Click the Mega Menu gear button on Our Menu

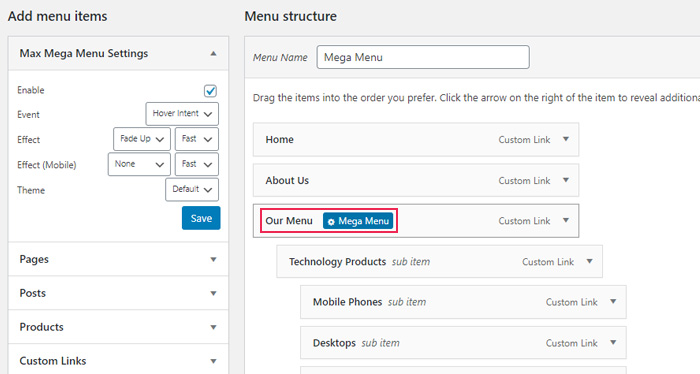(x=358, y=221)
